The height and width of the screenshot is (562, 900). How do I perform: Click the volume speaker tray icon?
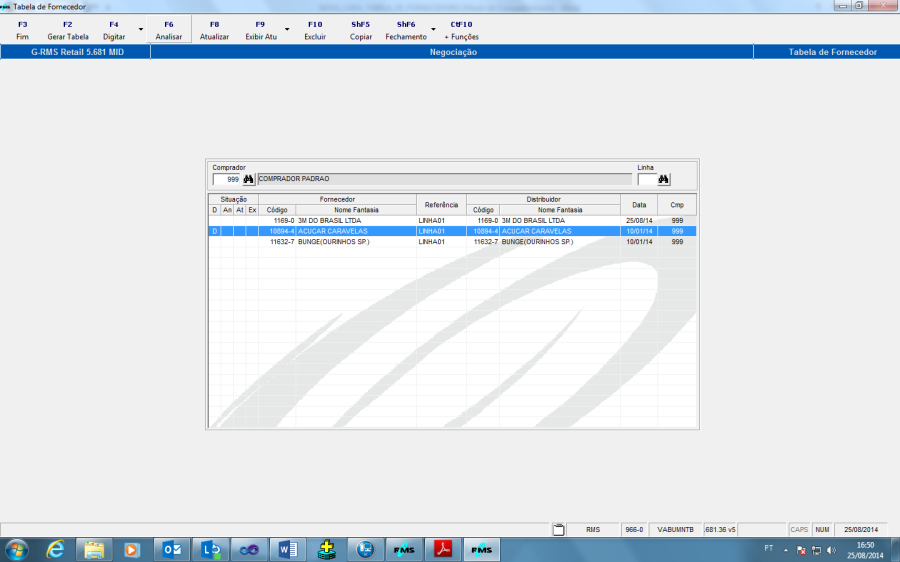[831, 550]
